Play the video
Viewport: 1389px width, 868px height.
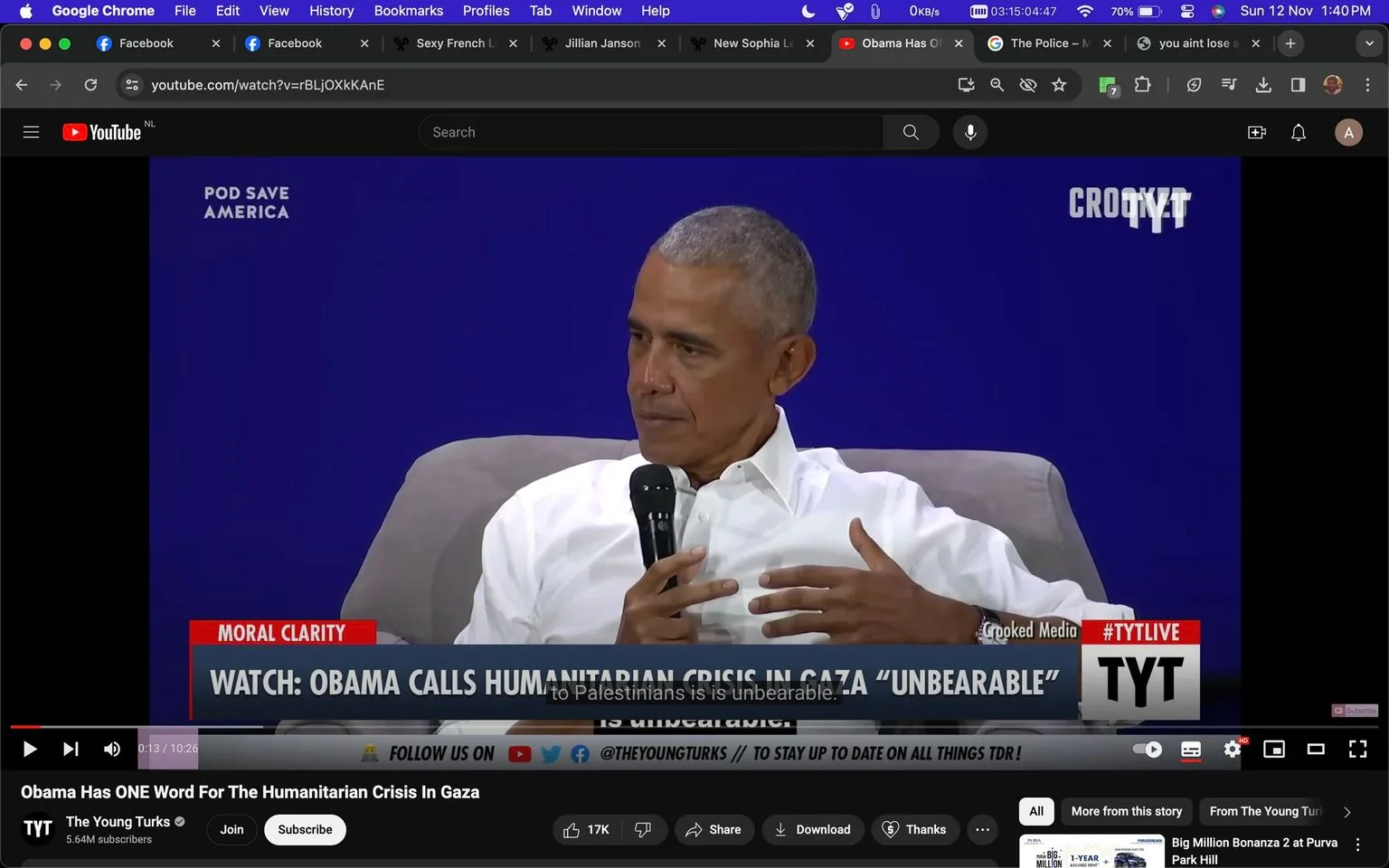pos(29,749)
